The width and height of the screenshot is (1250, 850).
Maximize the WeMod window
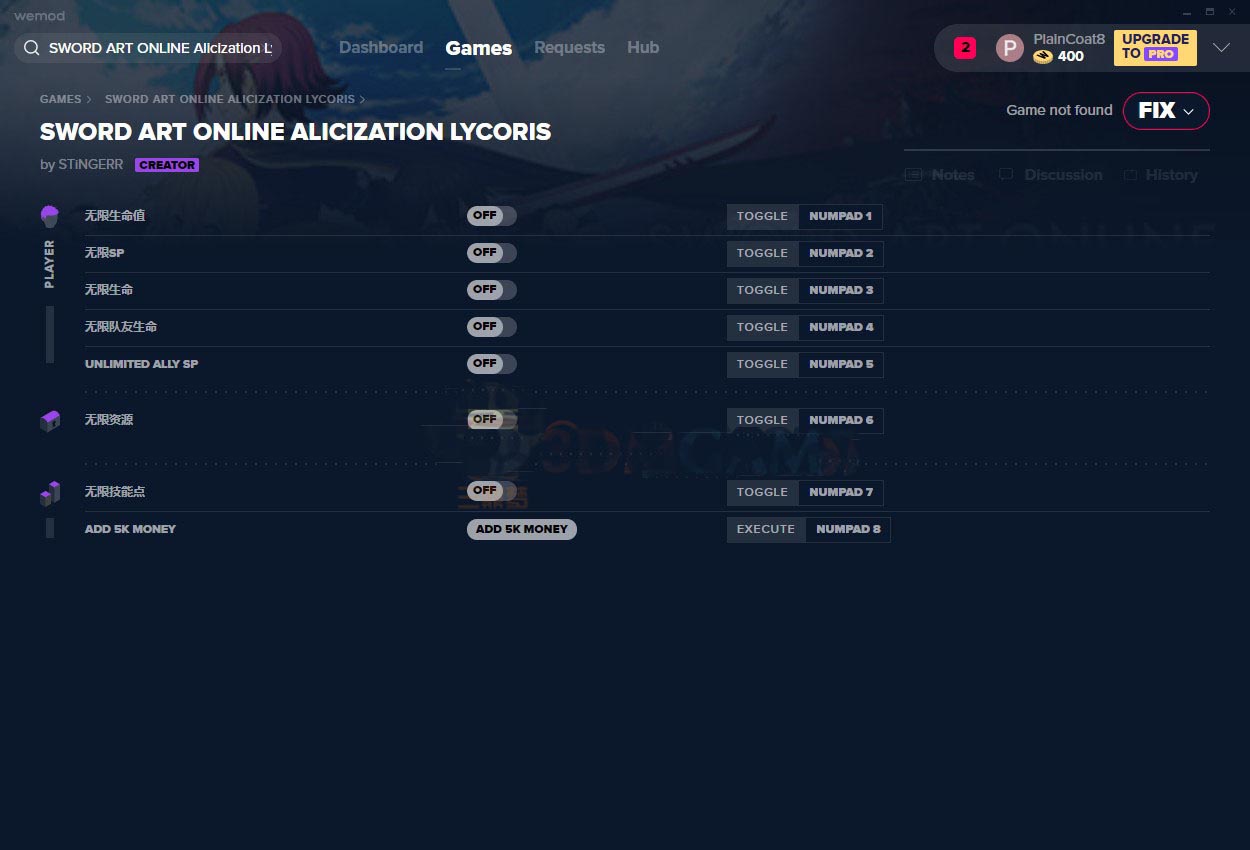(1210, 12)
